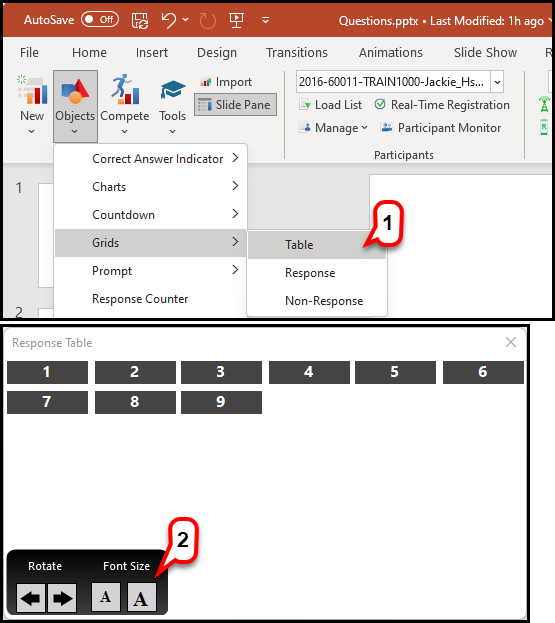555x623 pixels.
Task: Open the Tools graduation cap icon
Action: pyautogui.click(x=172, y=90)
